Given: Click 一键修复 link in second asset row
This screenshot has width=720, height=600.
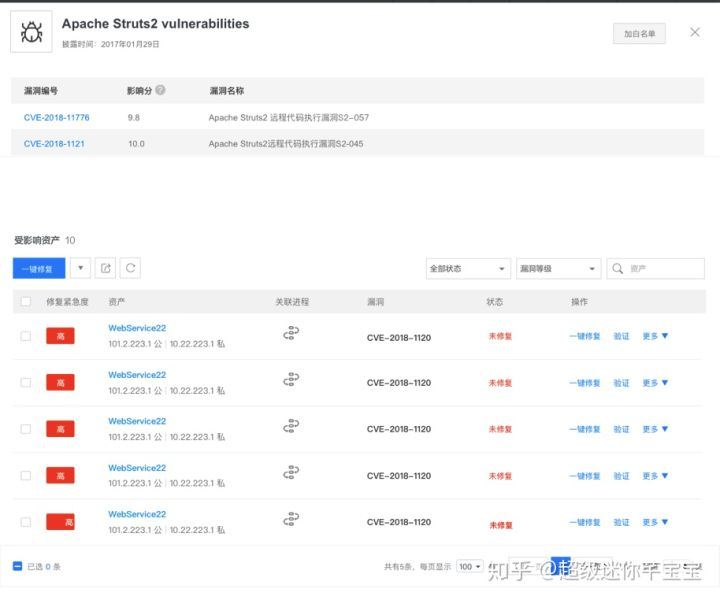Looking at the screenshot, I should (585, 383).
